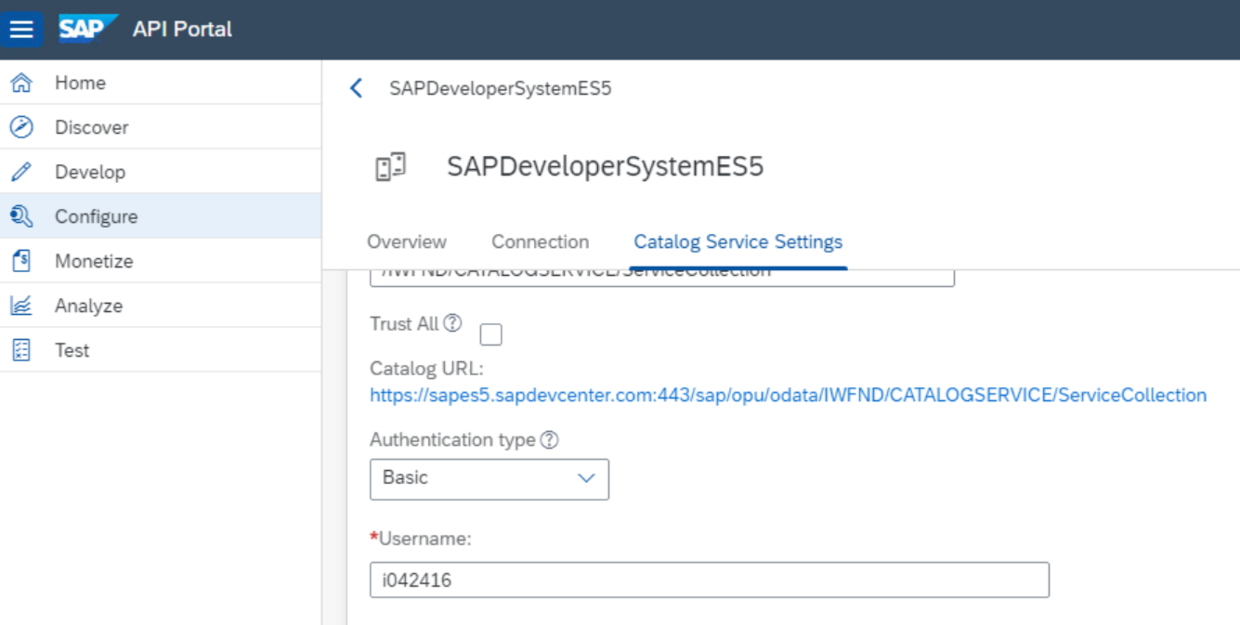Click the back arrow chevron
This screenshot has height=625, width=1240.
point(356,89)
